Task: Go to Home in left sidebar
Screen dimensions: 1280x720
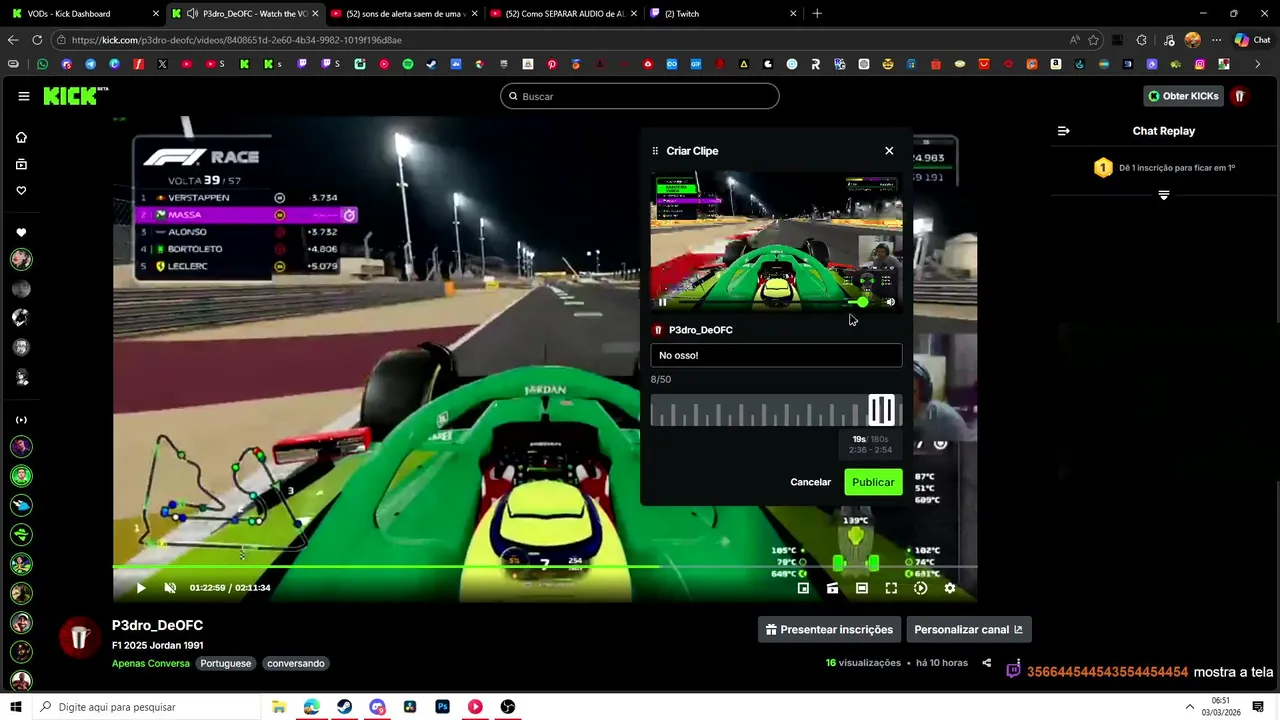Action: [x=21, y=137]
